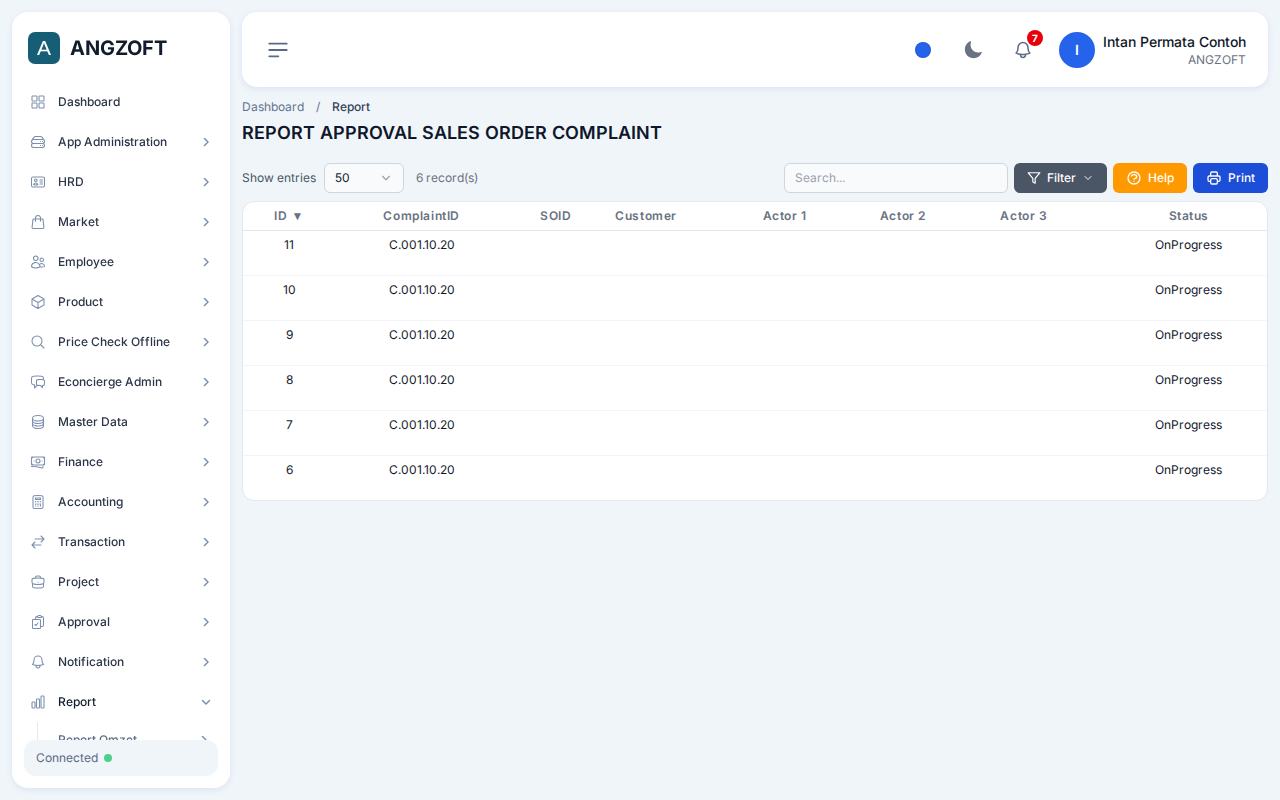Open Accounting menu item
1280x800 pixels.
[121, 502]
